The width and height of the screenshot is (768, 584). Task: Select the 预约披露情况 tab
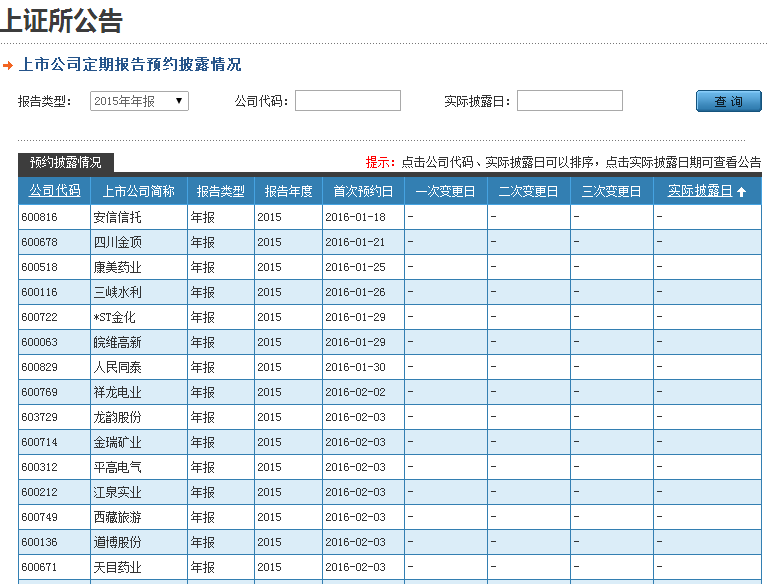tap(66, 162)
